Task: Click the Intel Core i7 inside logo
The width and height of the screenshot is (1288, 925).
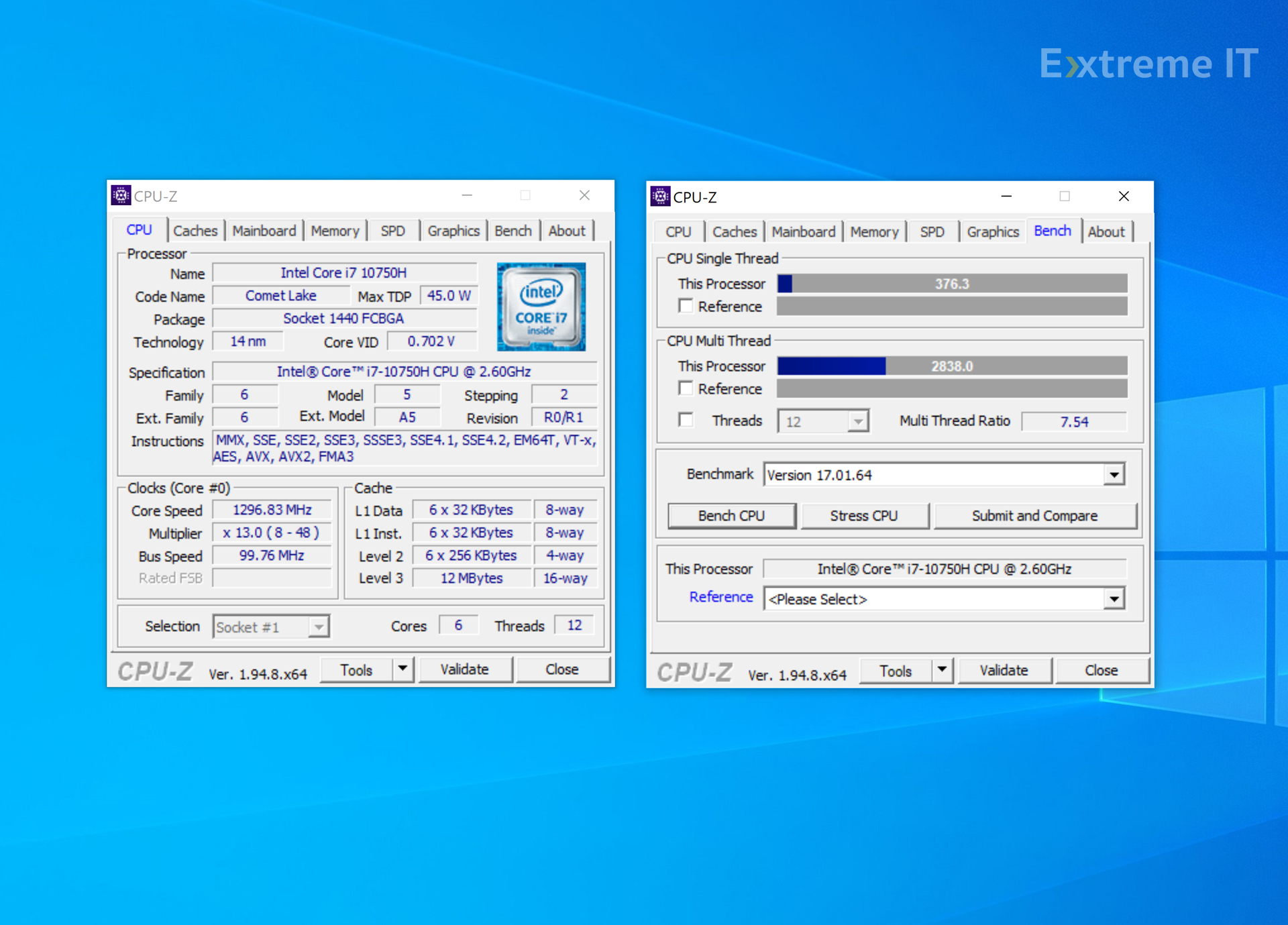Action: (541, 307)
